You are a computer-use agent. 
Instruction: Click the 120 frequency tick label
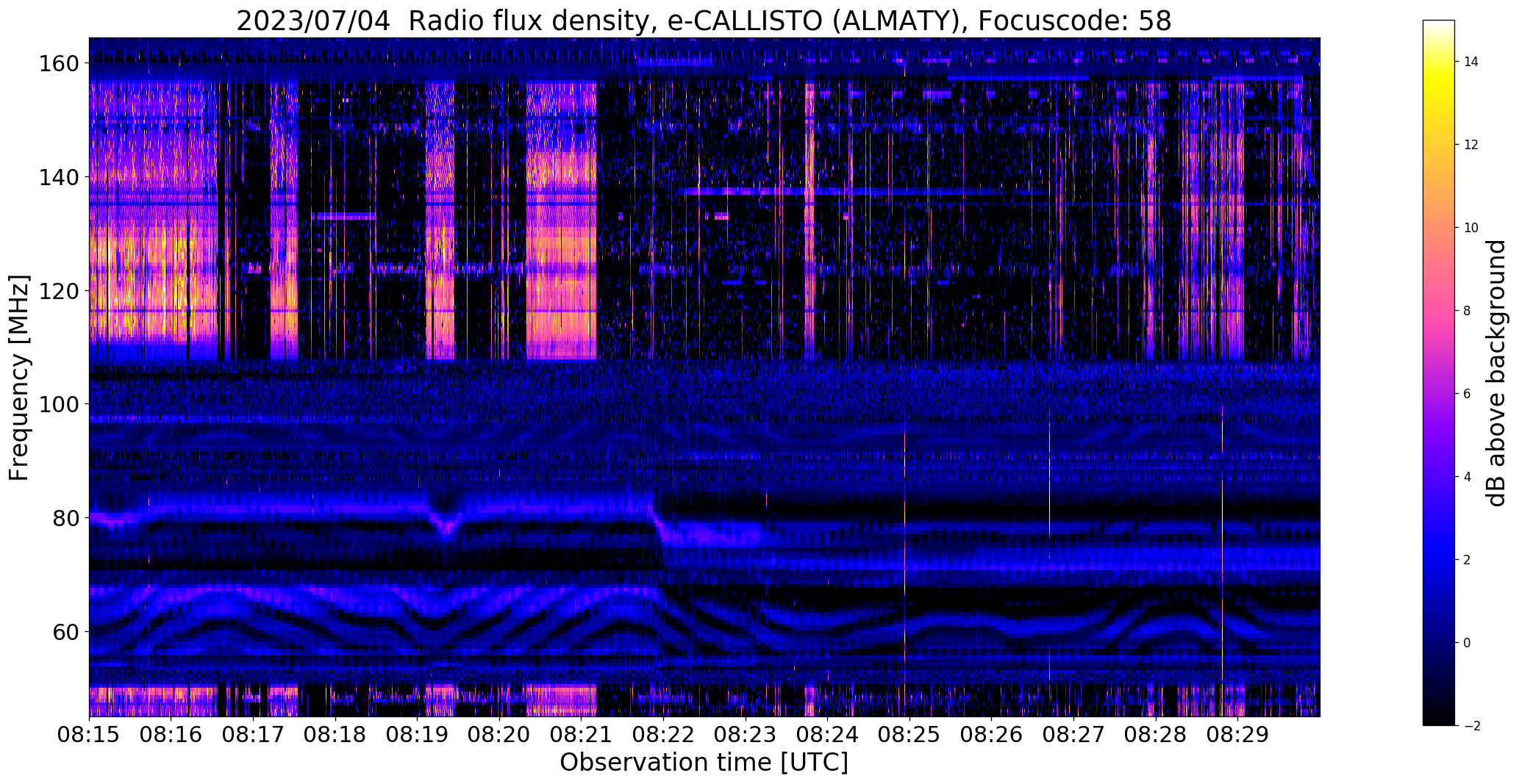[x=58, y=291]
